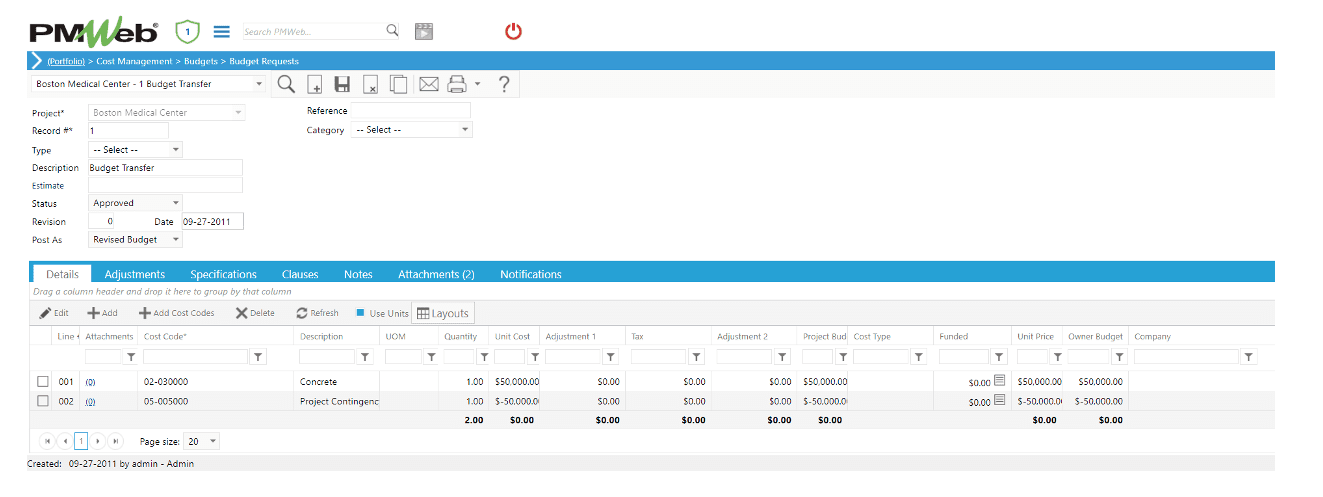Image resolution: width=1323 pixels, height=497 pixels.
Task: Go to last page of the grid
Action: point(115,441)
